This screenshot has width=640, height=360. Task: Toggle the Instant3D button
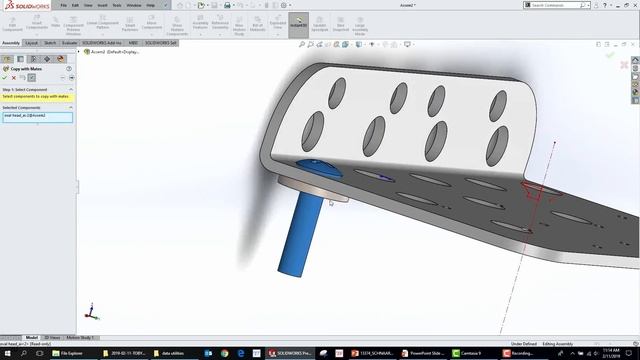pyautogui.click(x=298, y=24)
